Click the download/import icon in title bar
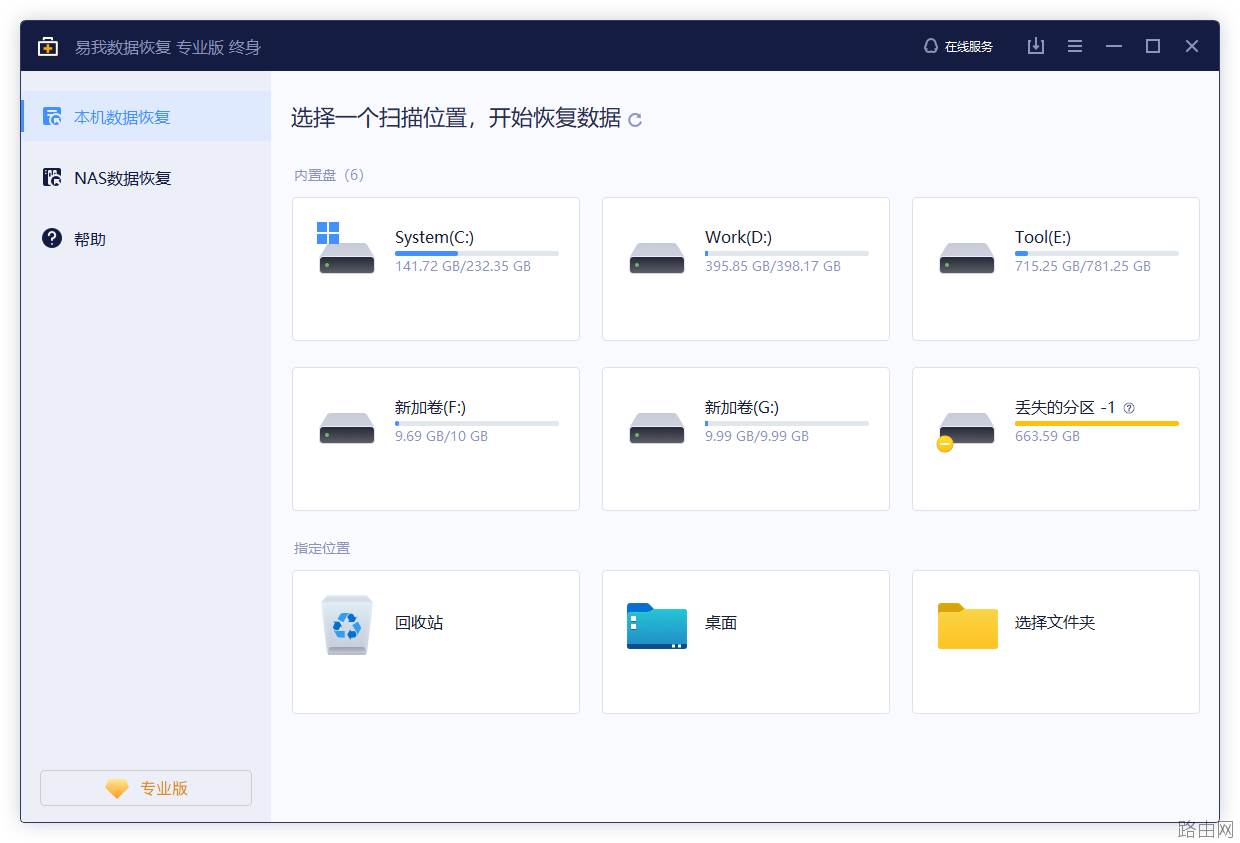The image size is (1240, 843). click(x=1036, y=46)
